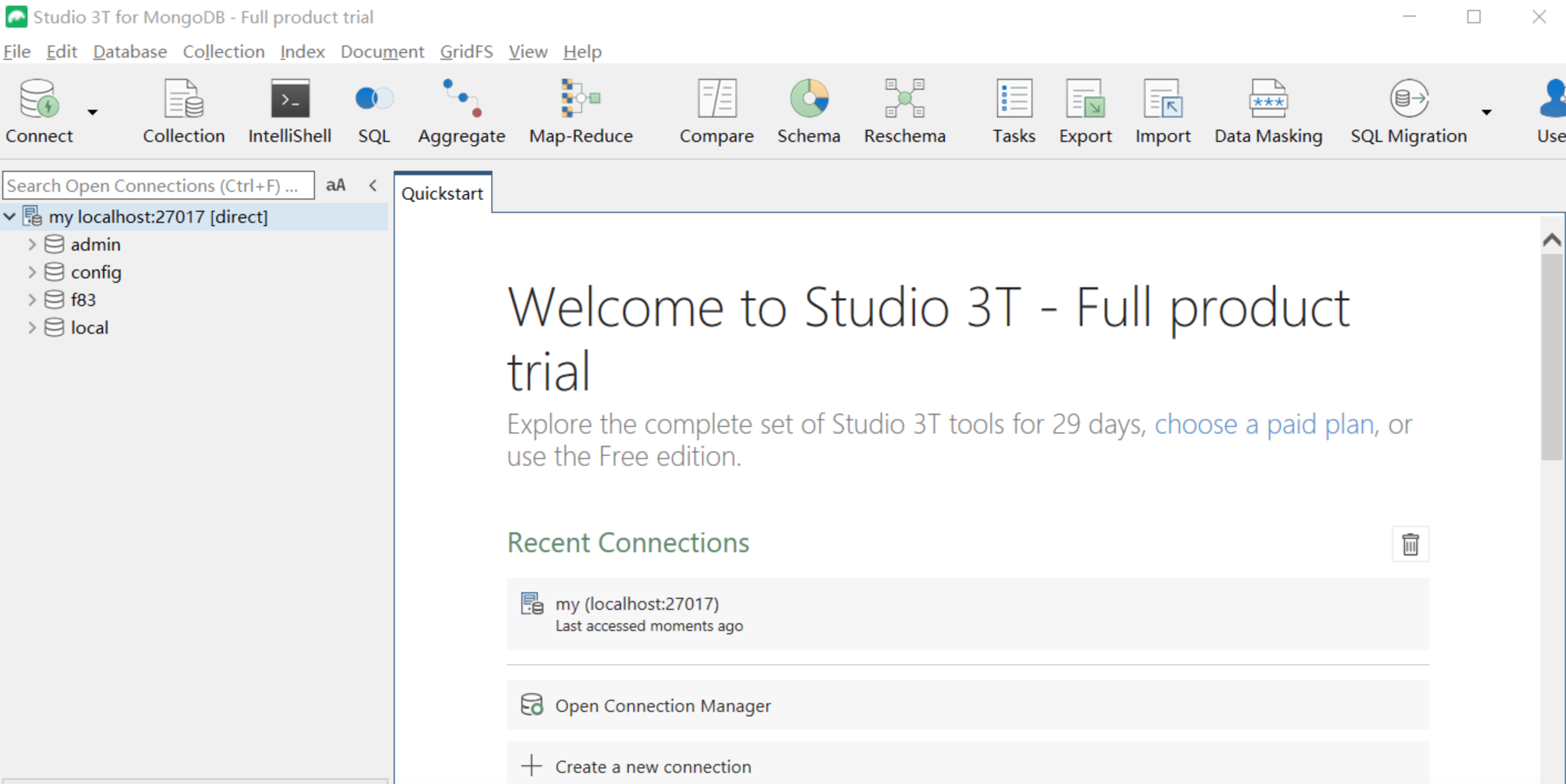The image size is (1566, 784).
Task: Clear recent connections with trash icon
Action: click(x=1410, y=544)
